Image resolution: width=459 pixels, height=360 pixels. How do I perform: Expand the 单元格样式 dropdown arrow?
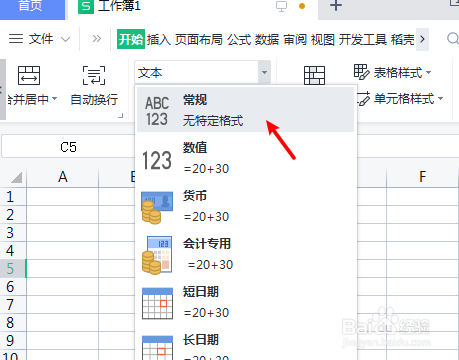tap(440, 99)
